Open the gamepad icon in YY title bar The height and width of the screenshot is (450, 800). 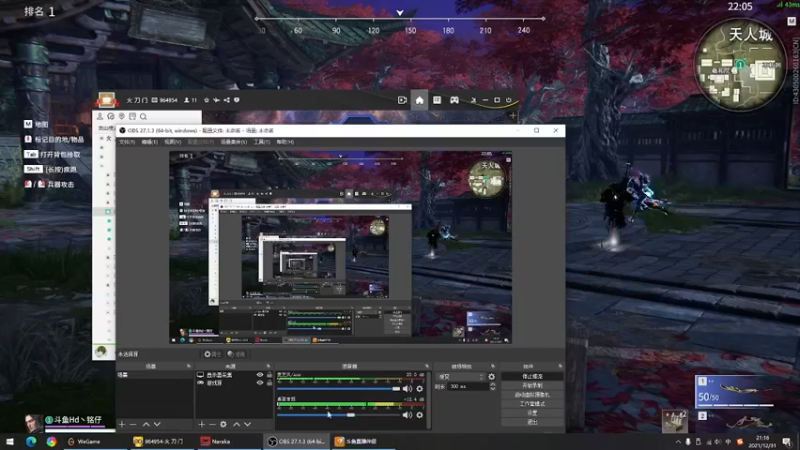point(454,101)
